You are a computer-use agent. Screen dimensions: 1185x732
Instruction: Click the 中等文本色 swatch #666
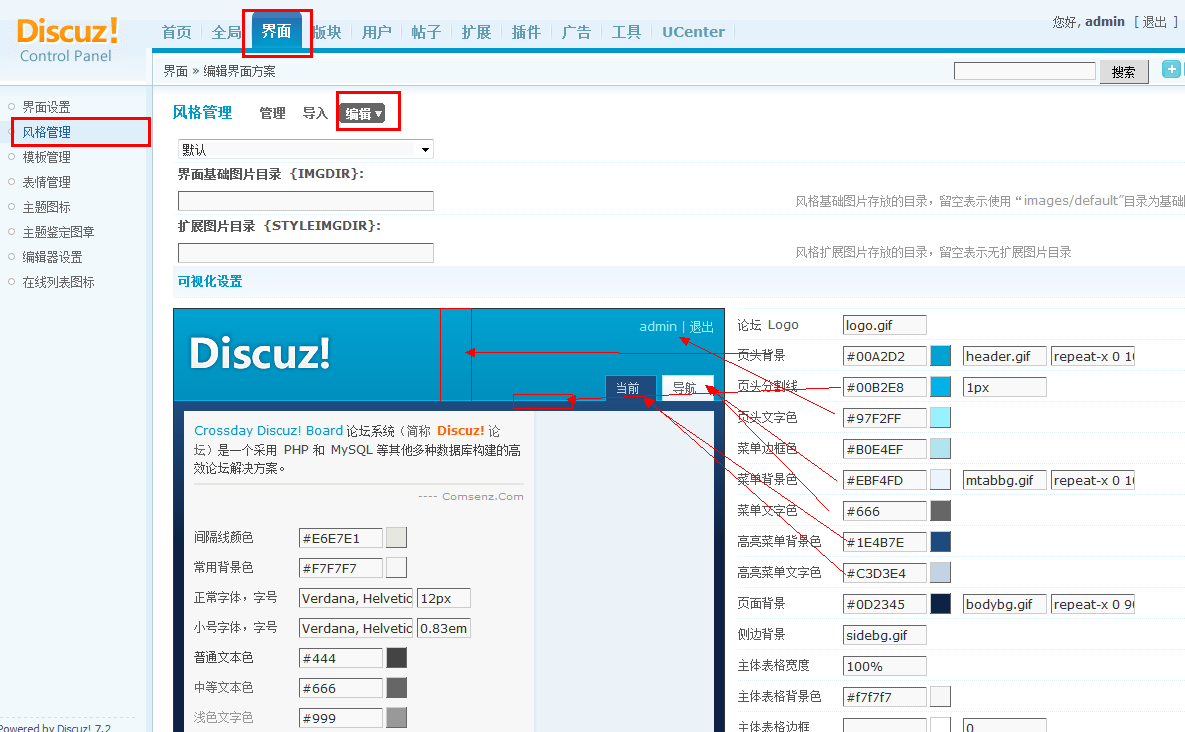(396, 688)
